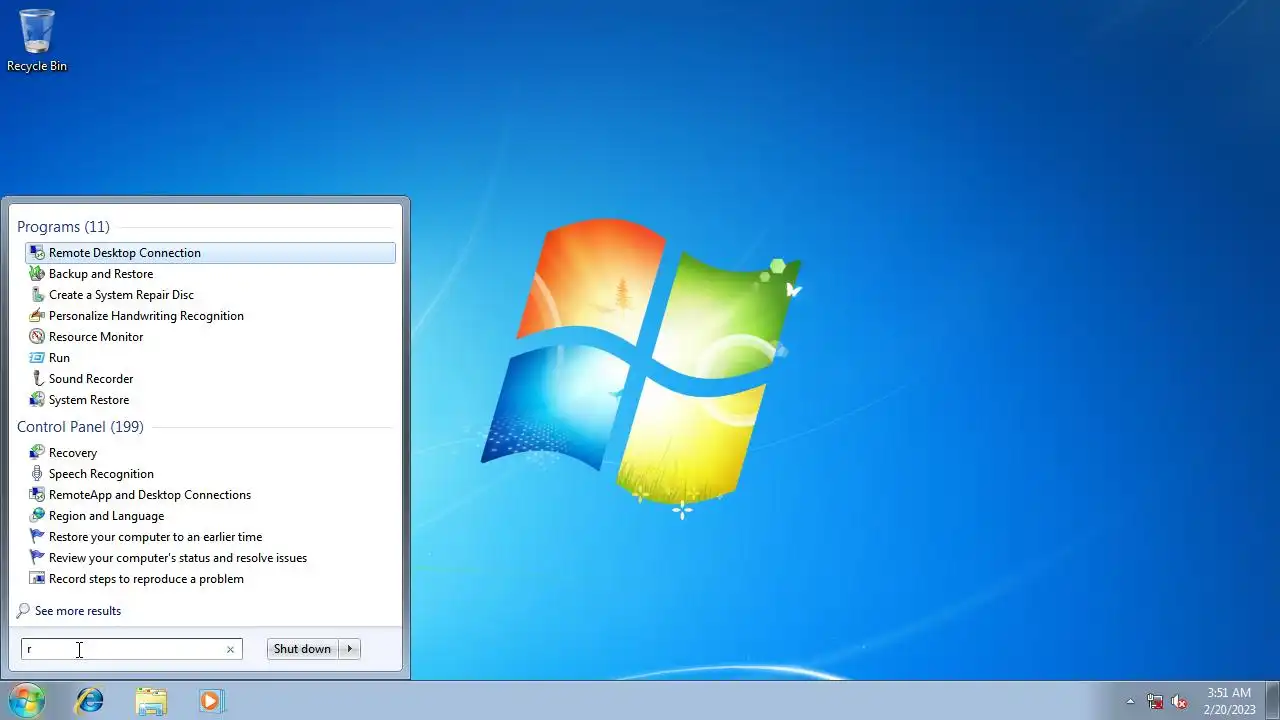The image size is (1280, 720).
Task: Select Record steps to reproduce a problem
Action: pos(146,579)
